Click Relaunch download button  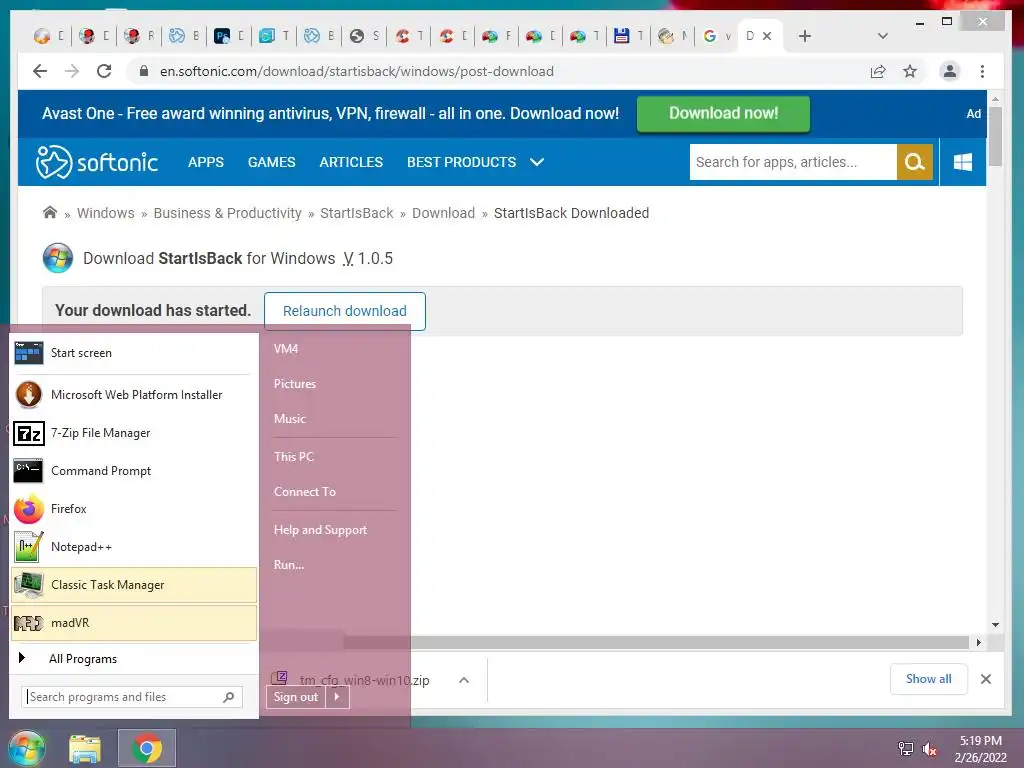coord(345,311)
